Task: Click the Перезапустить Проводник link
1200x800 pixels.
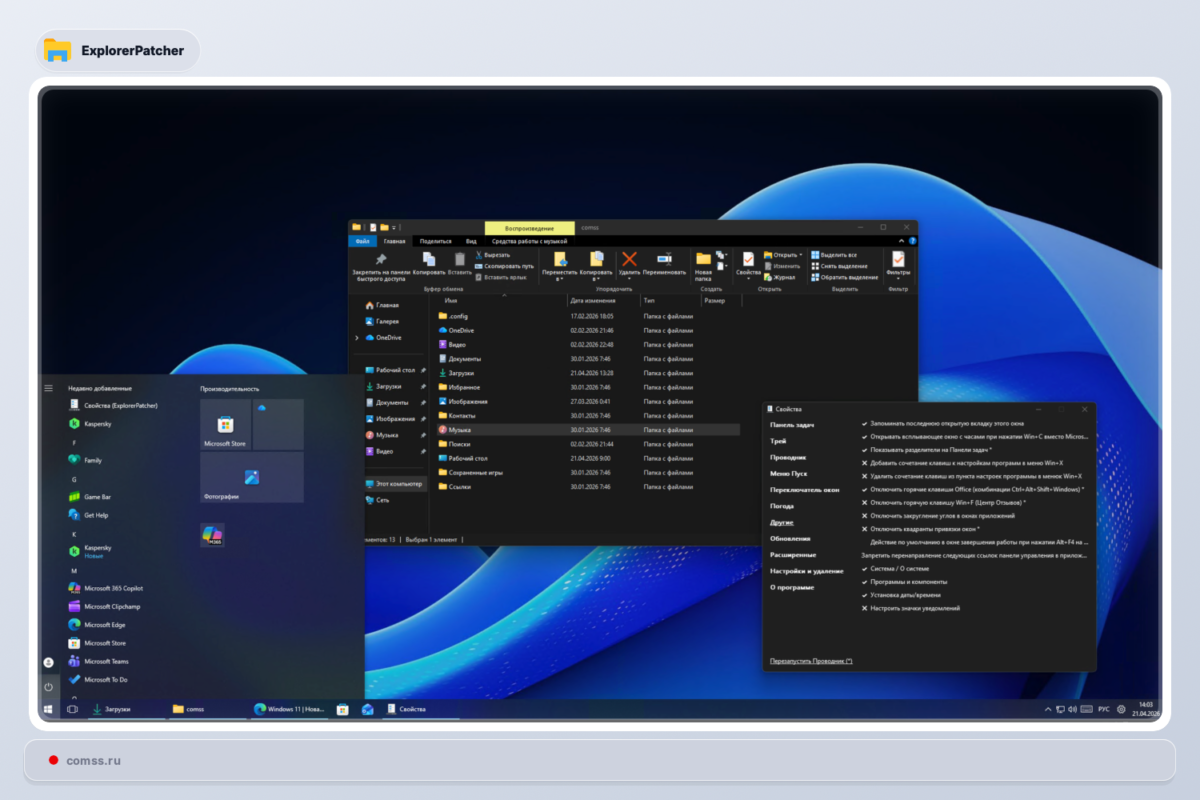Action: coord(811,661)
